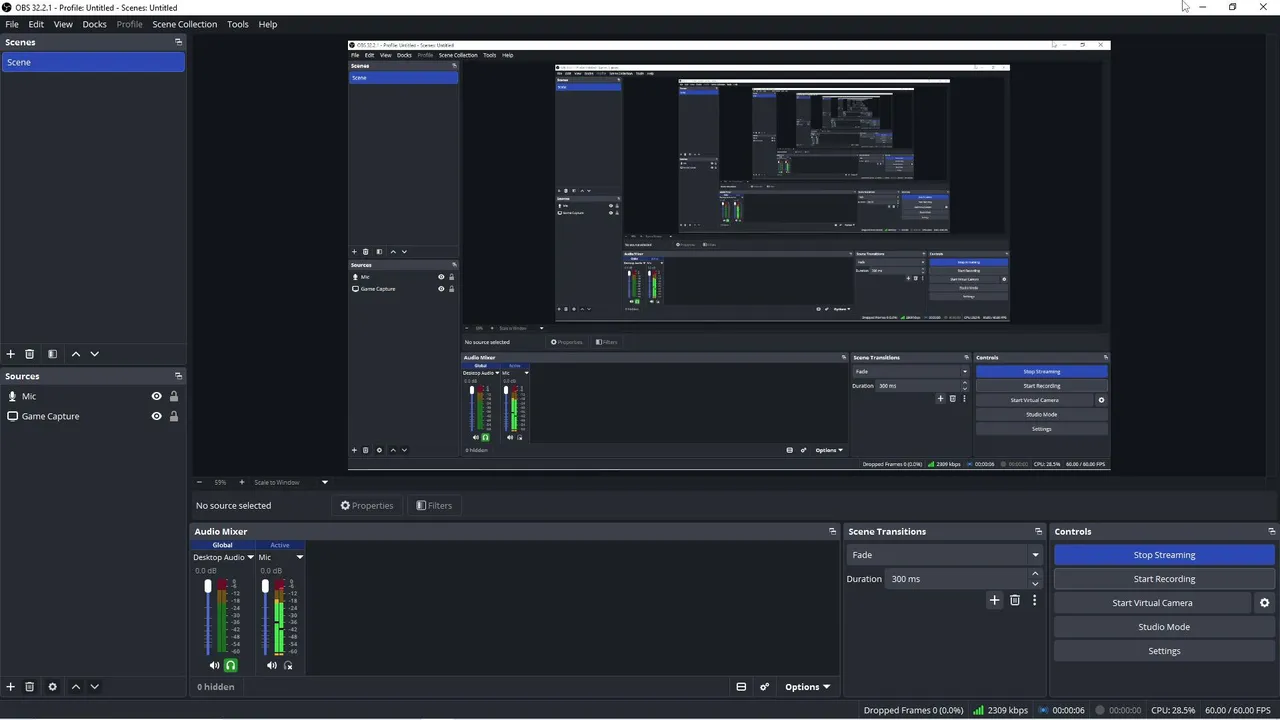Viewport: 1280px width, 720px height.
Task: Increase transition duration with up arrow
Action: tap(1035, 574)
